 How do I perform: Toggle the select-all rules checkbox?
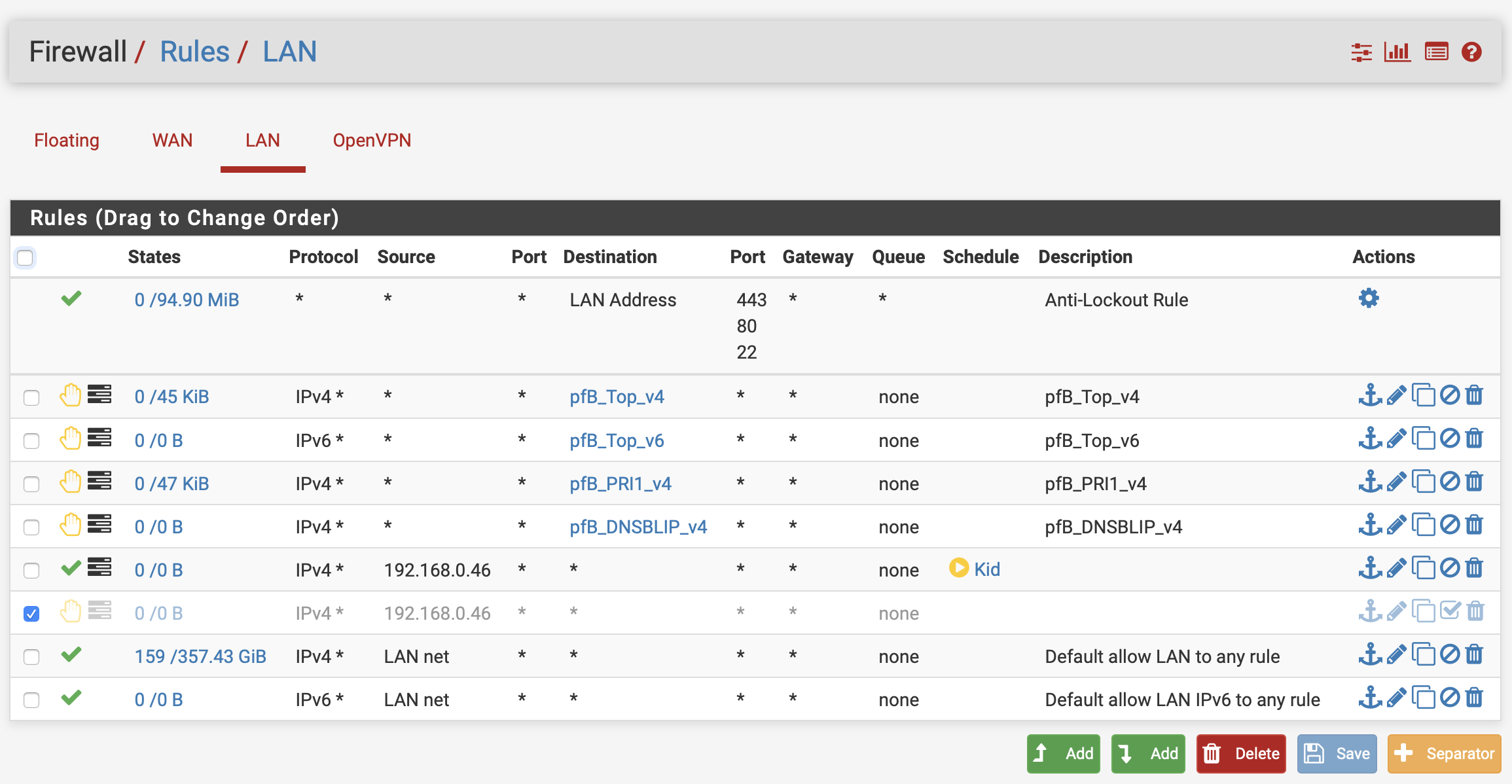[25, 258]
